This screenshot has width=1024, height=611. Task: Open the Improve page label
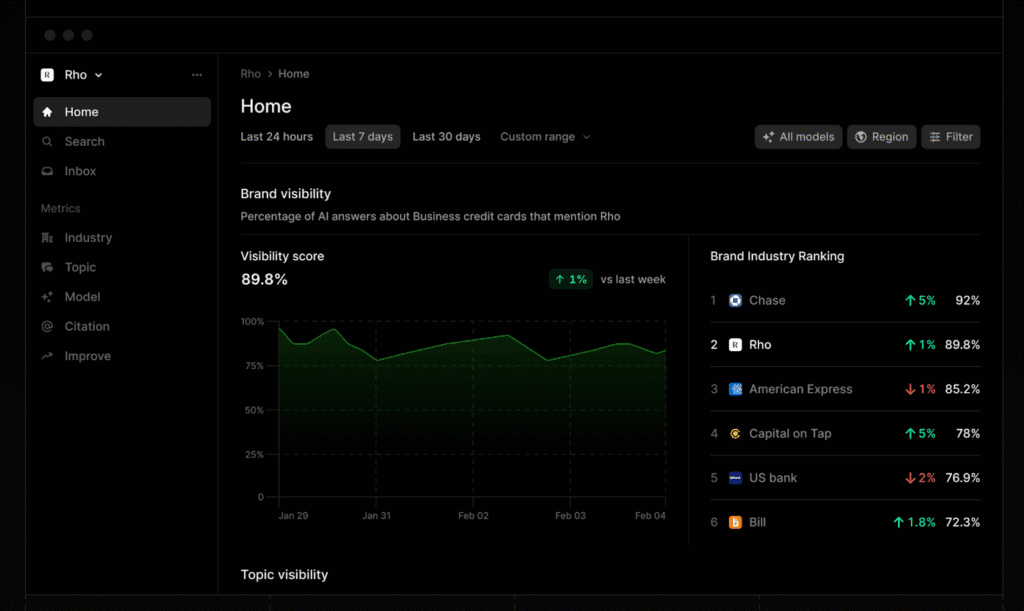click(88, 356)
